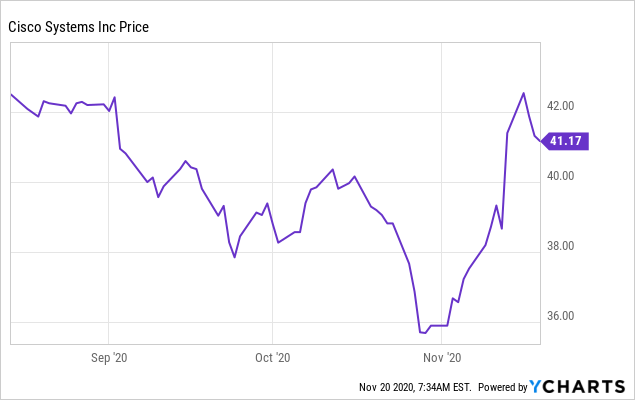Click the CHARTS wordmark in the footer
The width and height of the screenshot is (635, 400).
(585, 386)
